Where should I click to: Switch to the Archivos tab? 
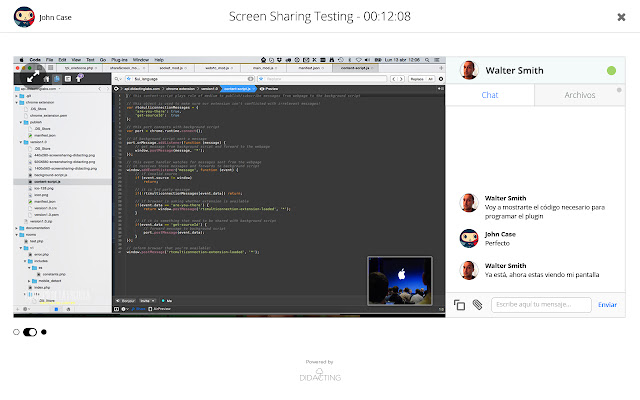580,95
